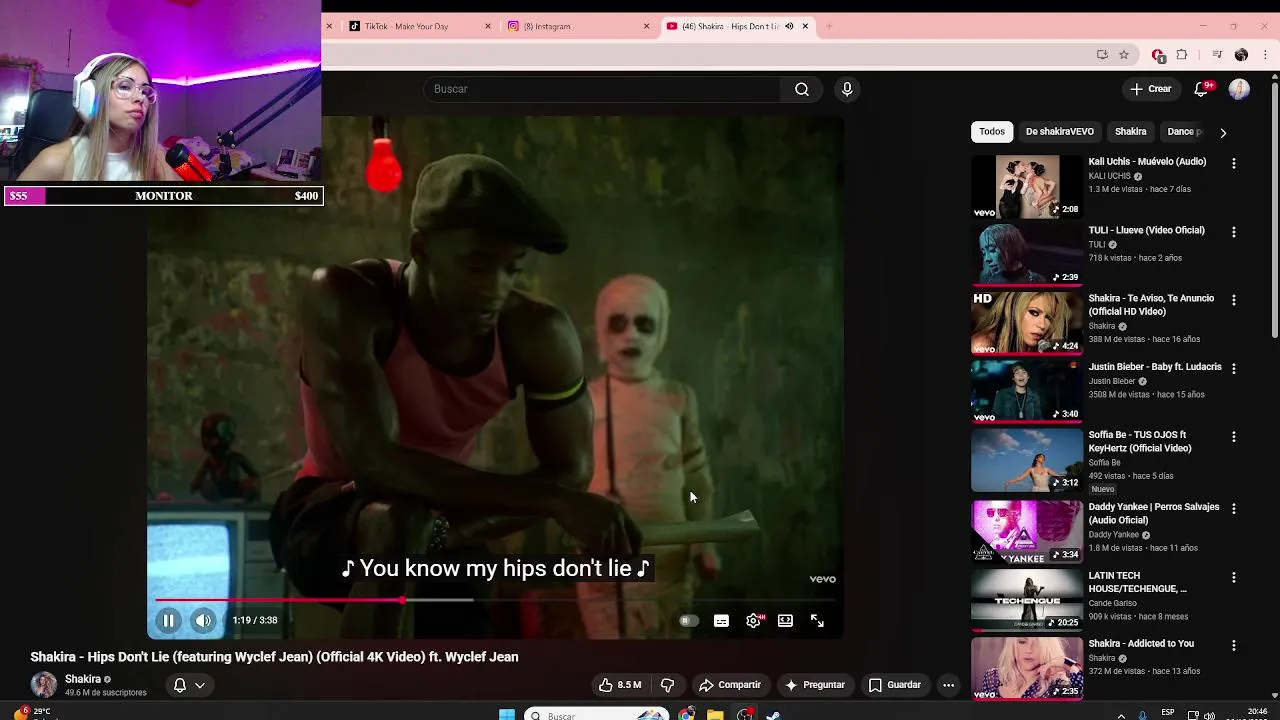Open the player settings gear

[x=753, y=621]
